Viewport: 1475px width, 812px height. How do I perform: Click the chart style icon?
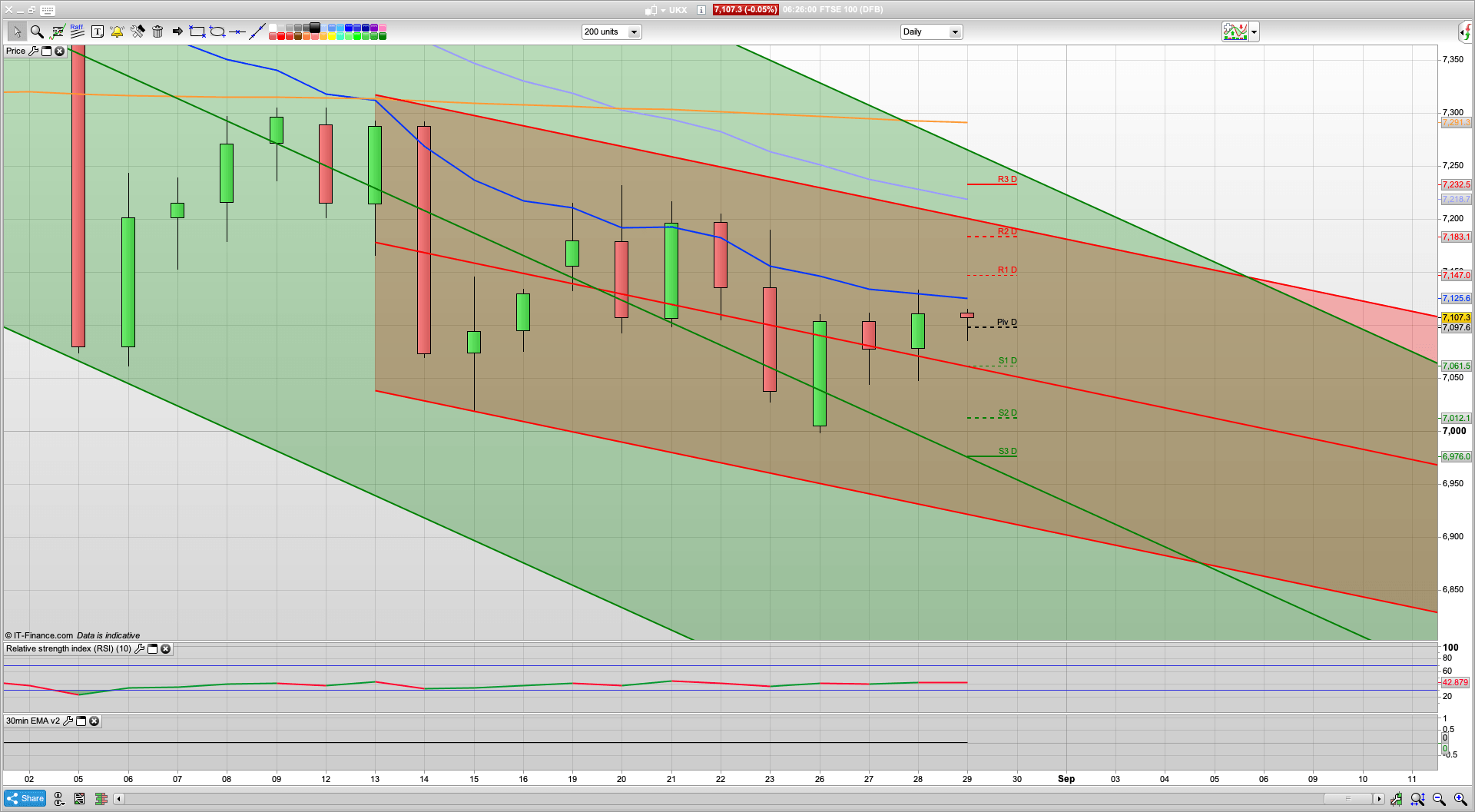tap(1235, 31)
